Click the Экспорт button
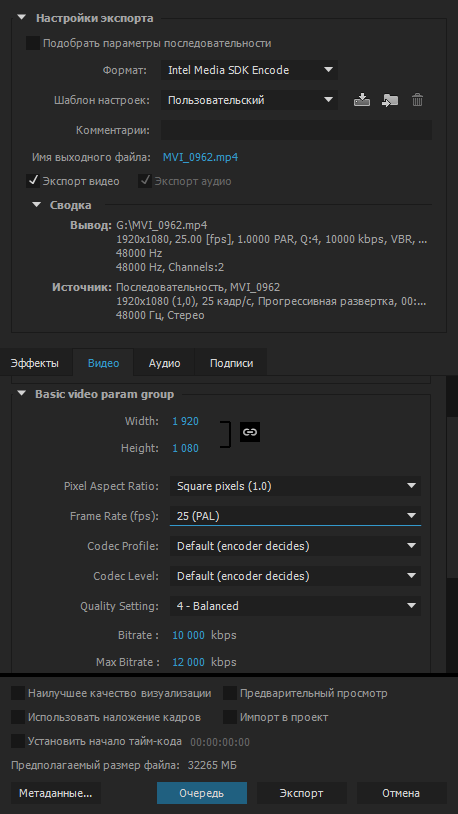Viewport: 458px width, 814px height. [x=302, y=793]
